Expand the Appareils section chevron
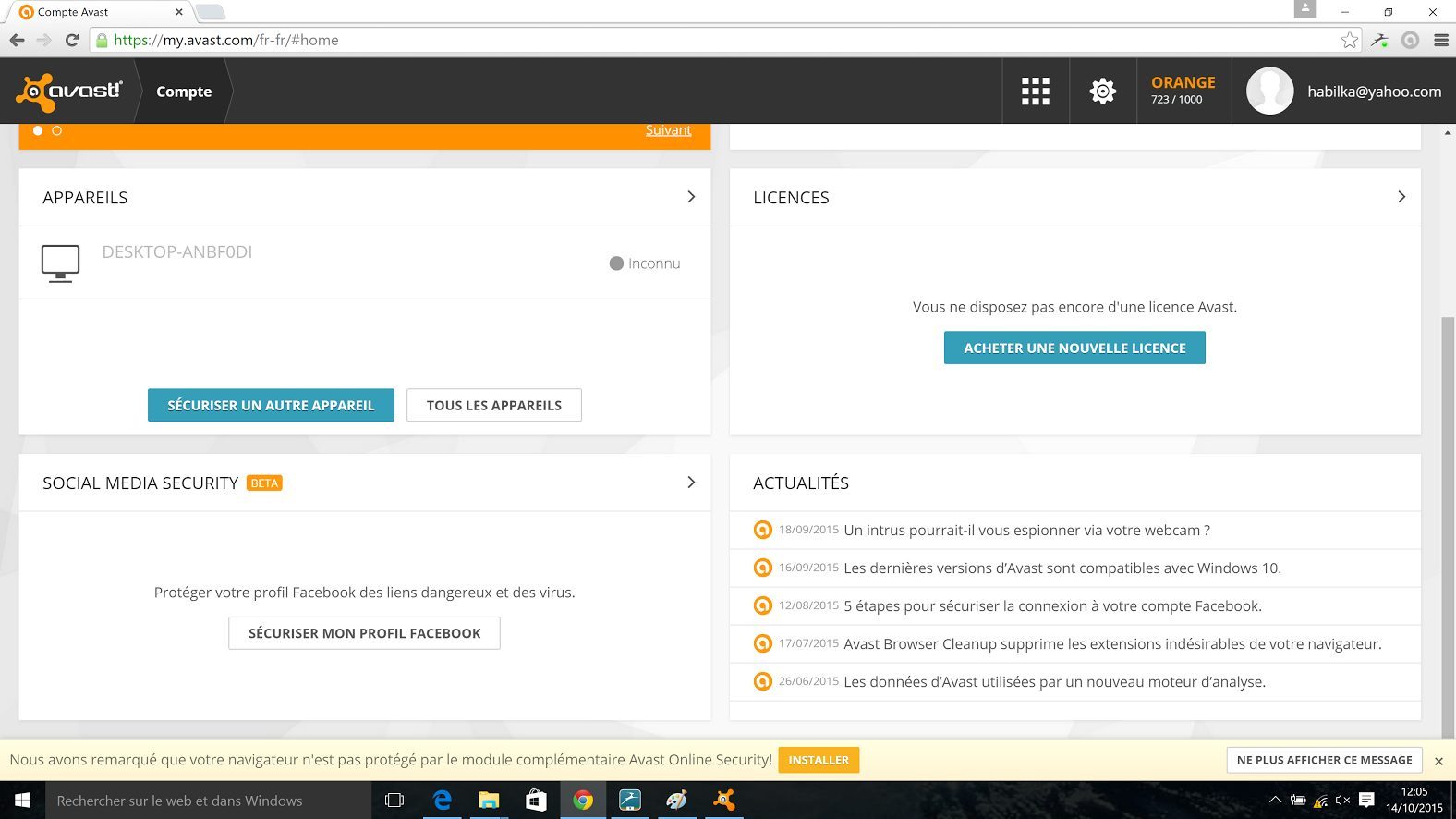 point(690,197)
